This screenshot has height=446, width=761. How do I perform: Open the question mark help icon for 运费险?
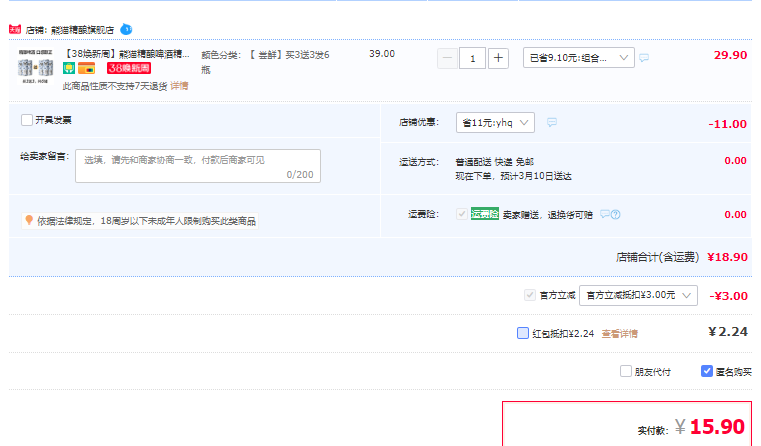click(x=615, y=215)
